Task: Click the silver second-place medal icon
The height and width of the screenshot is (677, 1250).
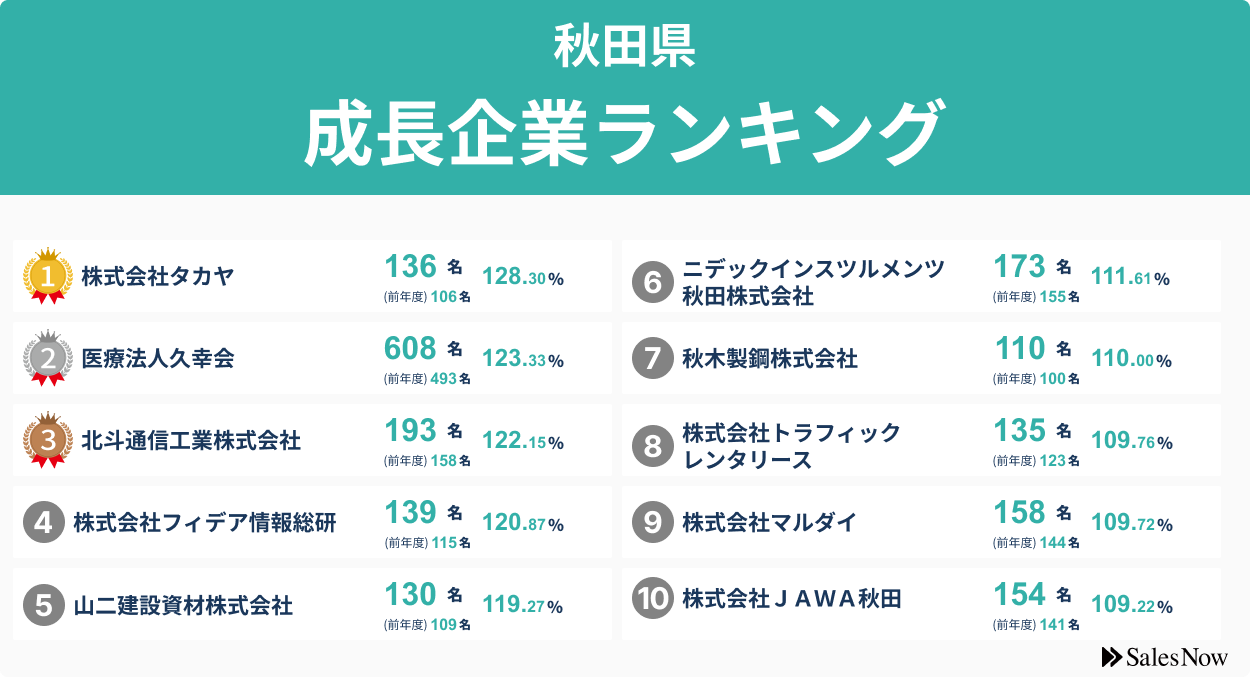Action: [47, 357]
